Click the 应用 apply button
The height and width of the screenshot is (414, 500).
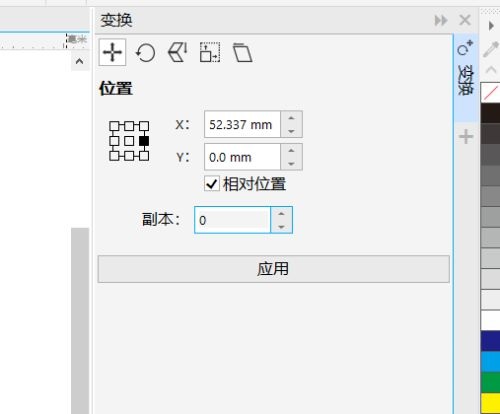pos(274,269)
